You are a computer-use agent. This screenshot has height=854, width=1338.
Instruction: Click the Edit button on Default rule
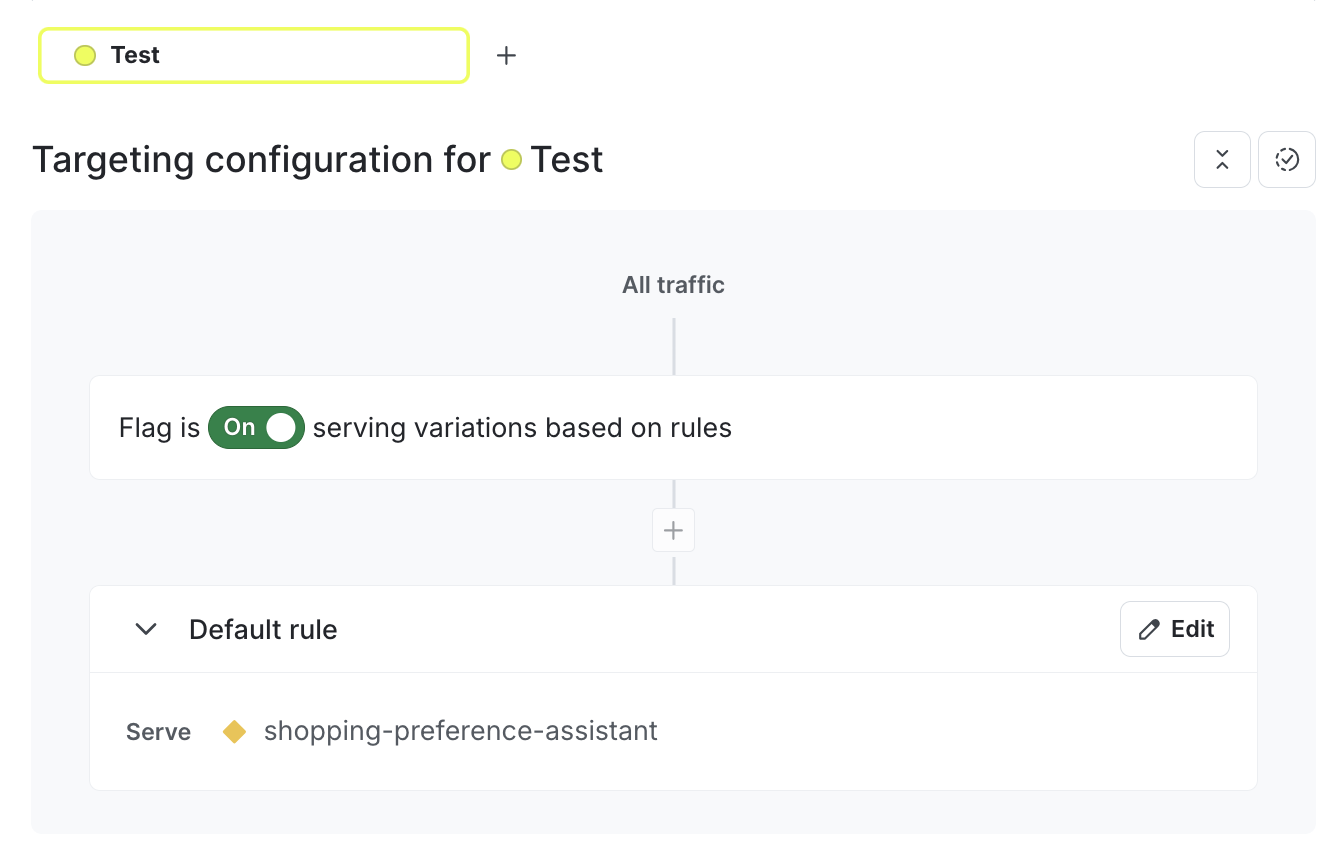pyautogui.click(x=1175, y=629)
